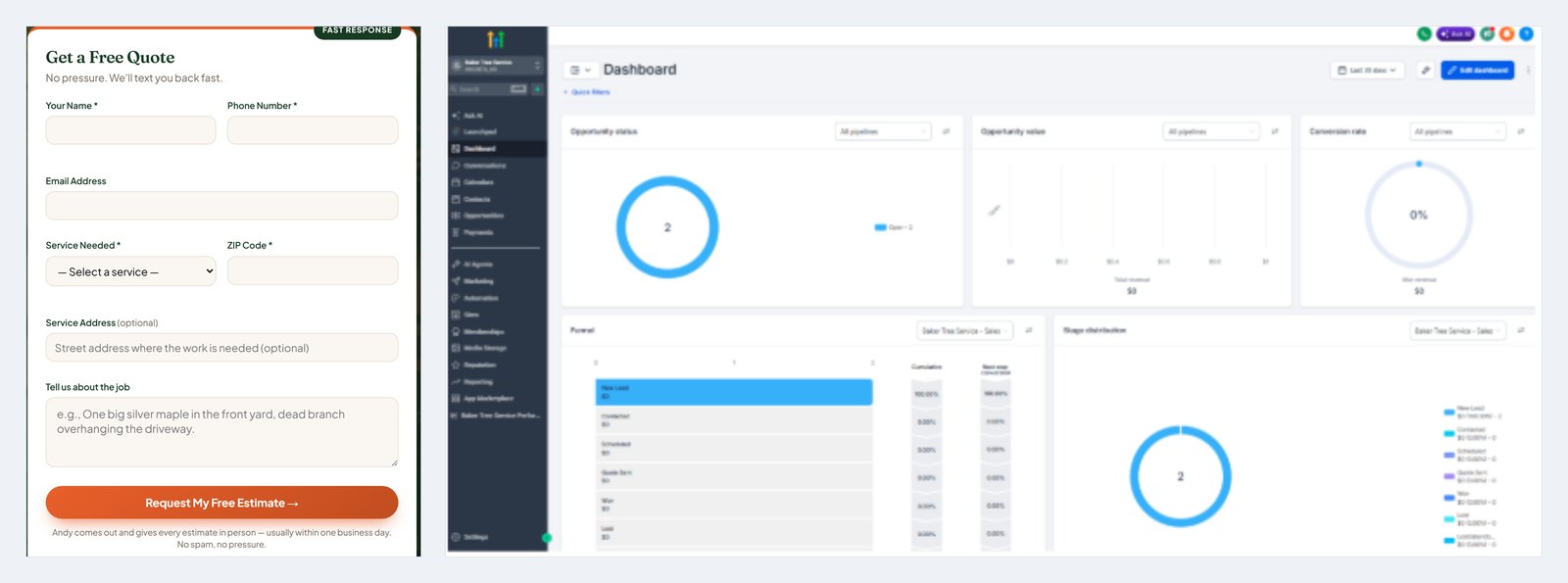Open the date range dropdown on Dashboard

[x=1368, y=71]
